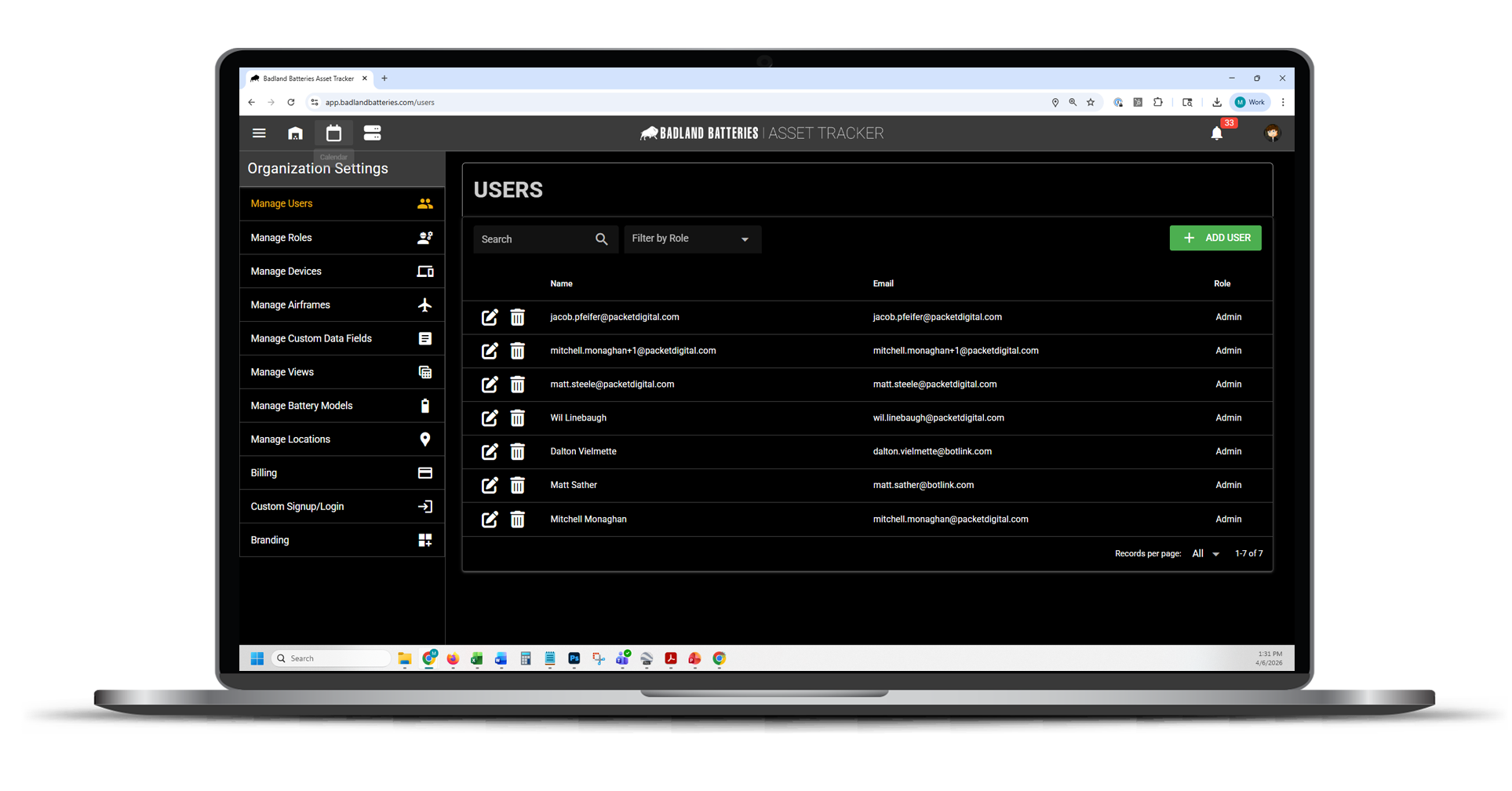Open the Branding settings page

342,541
